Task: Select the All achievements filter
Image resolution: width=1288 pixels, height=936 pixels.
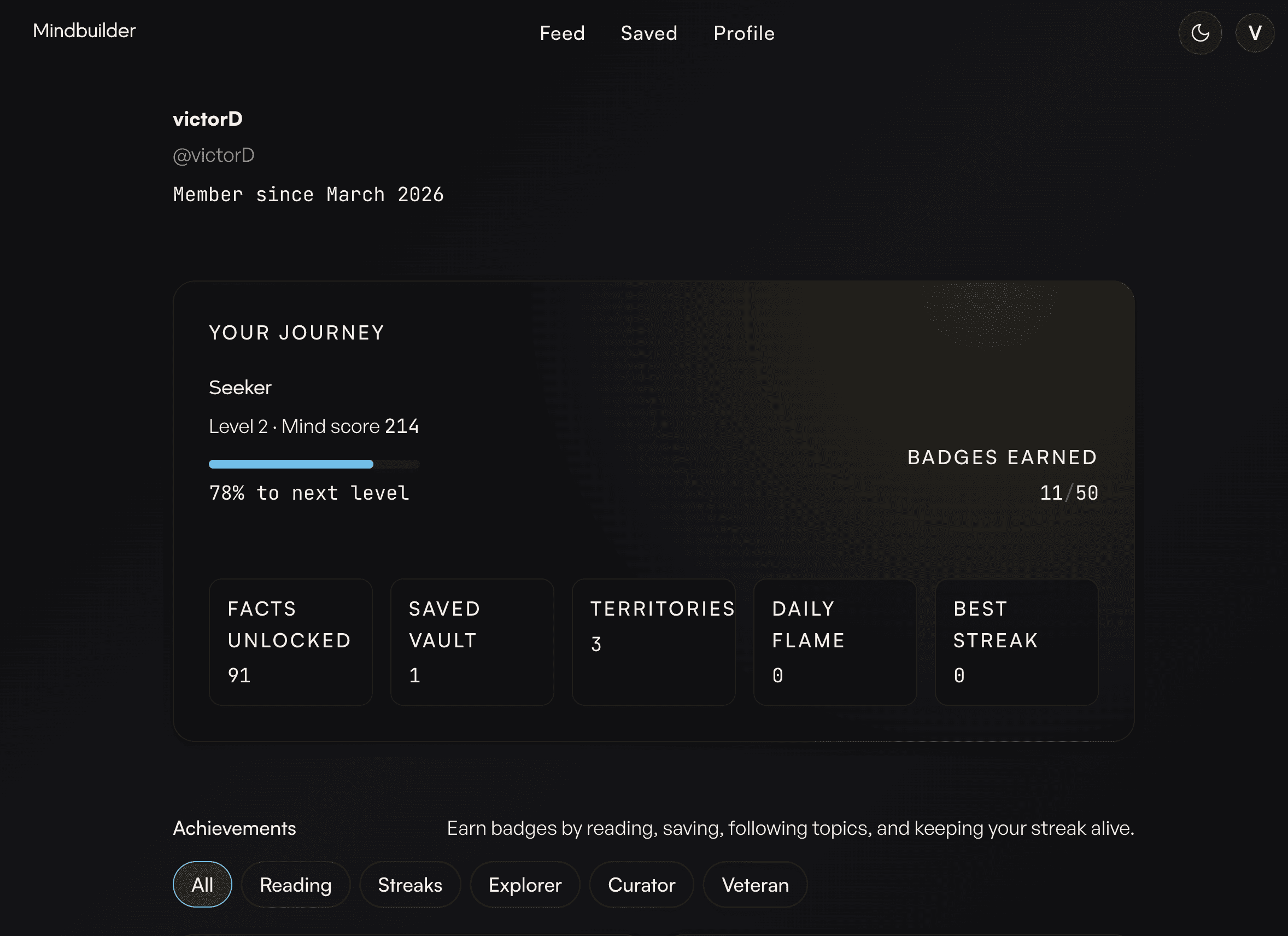Action: pyautogui.click(x=202, y=884)
